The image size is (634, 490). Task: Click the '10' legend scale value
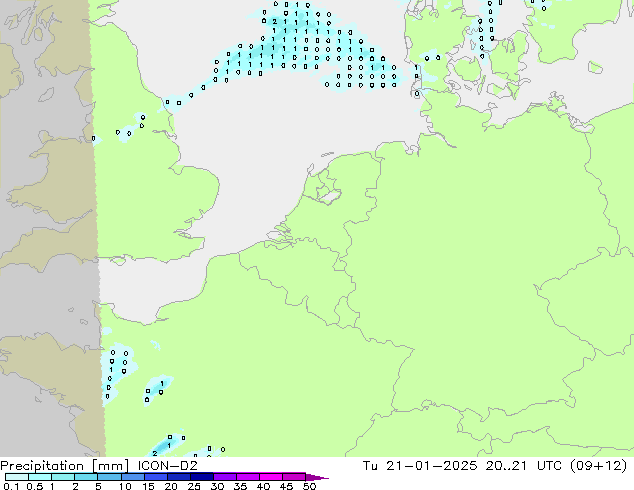coord(125,486)
